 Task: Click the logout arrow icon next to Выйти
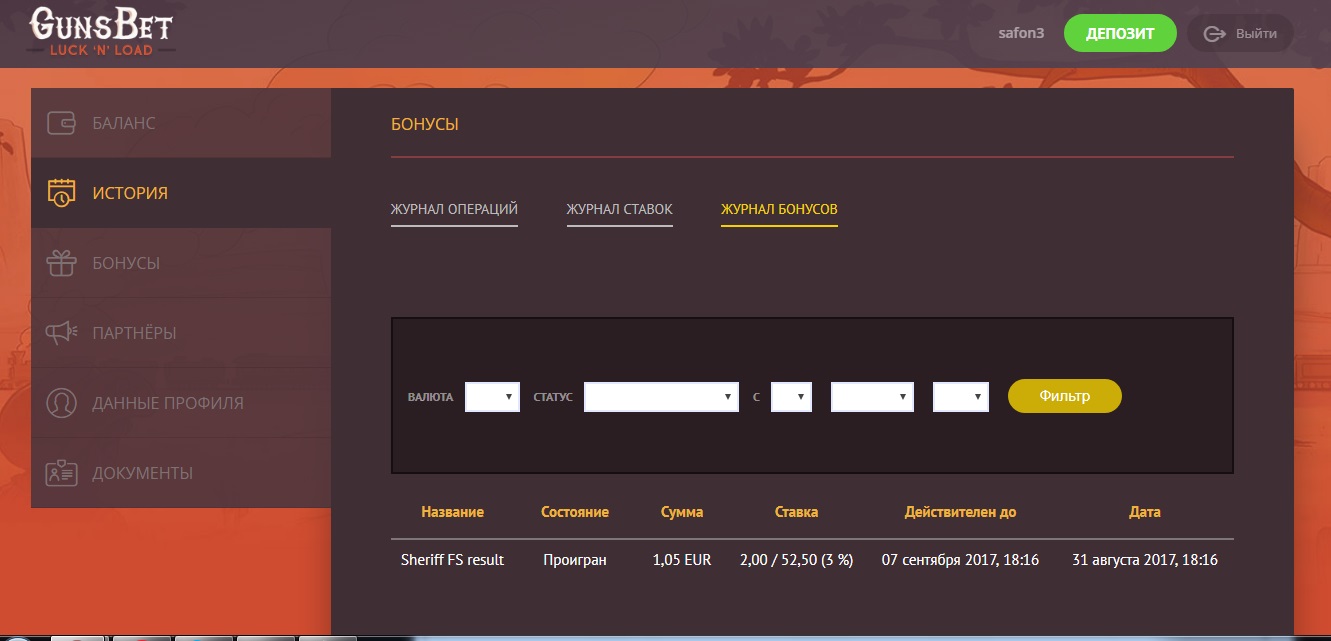pyautogui.click(x=1215, y=34)
